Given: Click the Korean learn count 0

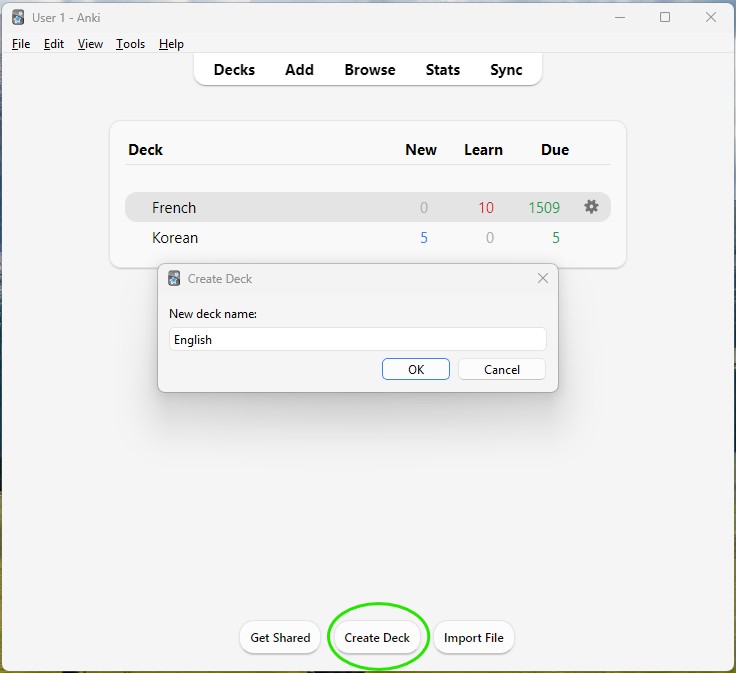Looking at the screenshot, I should pyautogui.click(x=490, y=237).
